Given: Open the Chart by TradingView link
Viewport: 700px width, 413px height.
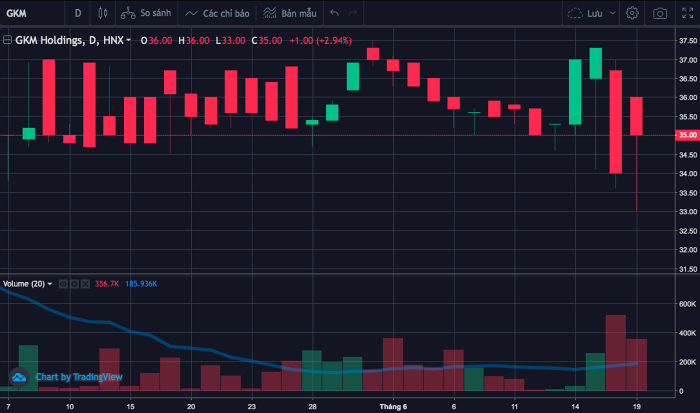Looking at the screenshot, I should coord(78,377).
